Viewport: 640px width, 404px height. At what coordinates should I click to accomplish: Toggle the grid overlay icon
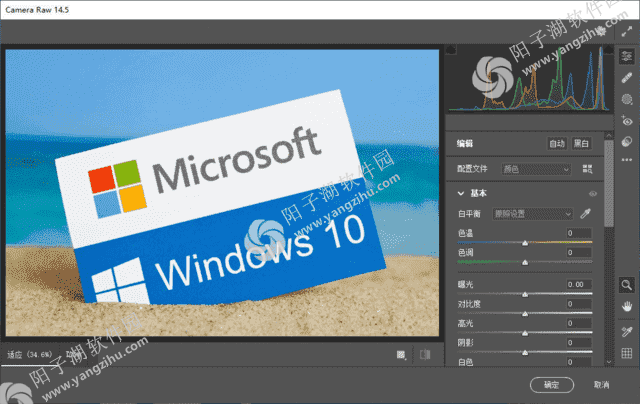[x=627, y=353]
